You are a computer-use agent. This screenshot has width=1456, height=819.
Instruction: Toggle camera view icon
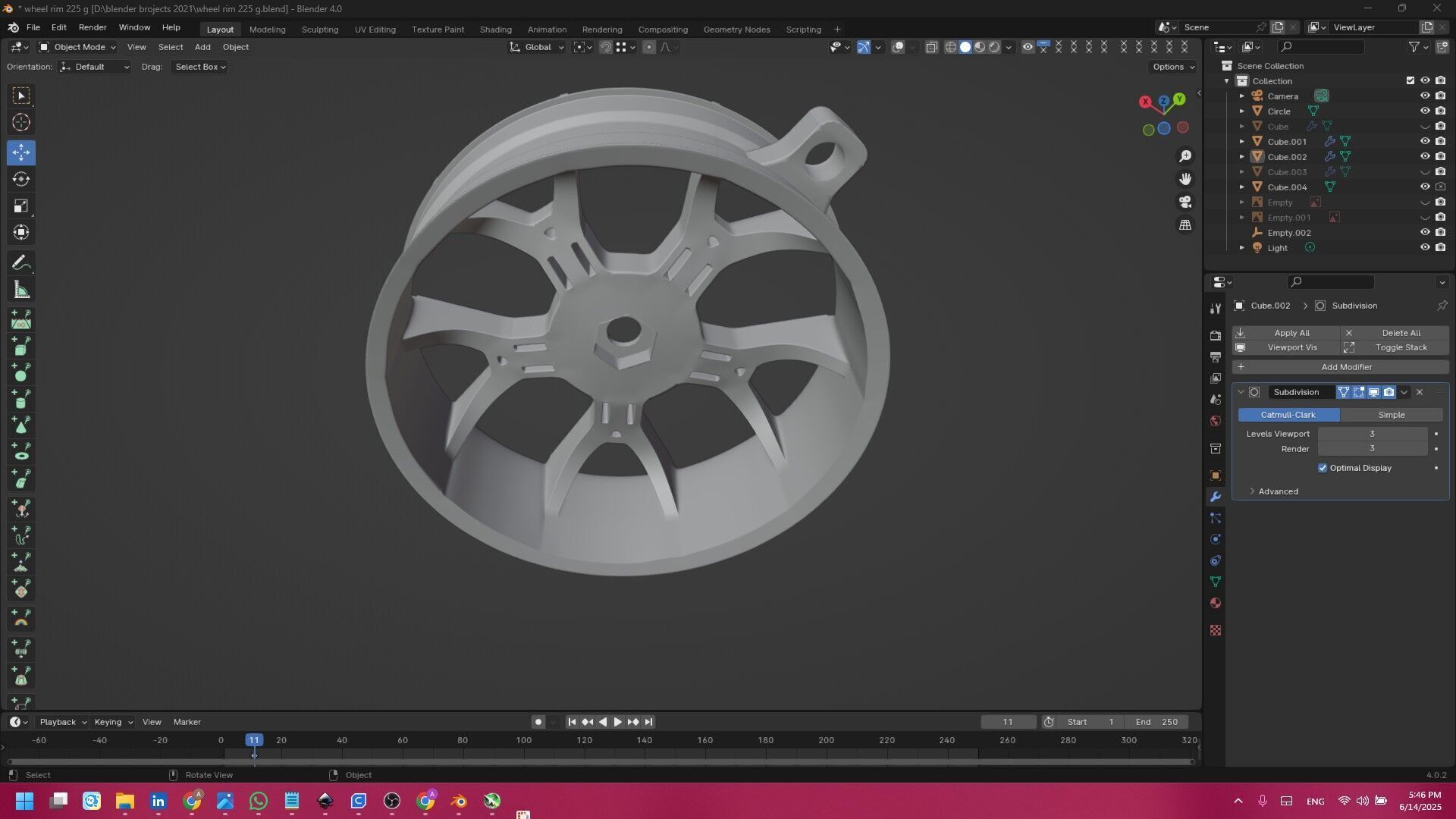click(x=1185, y=202)
